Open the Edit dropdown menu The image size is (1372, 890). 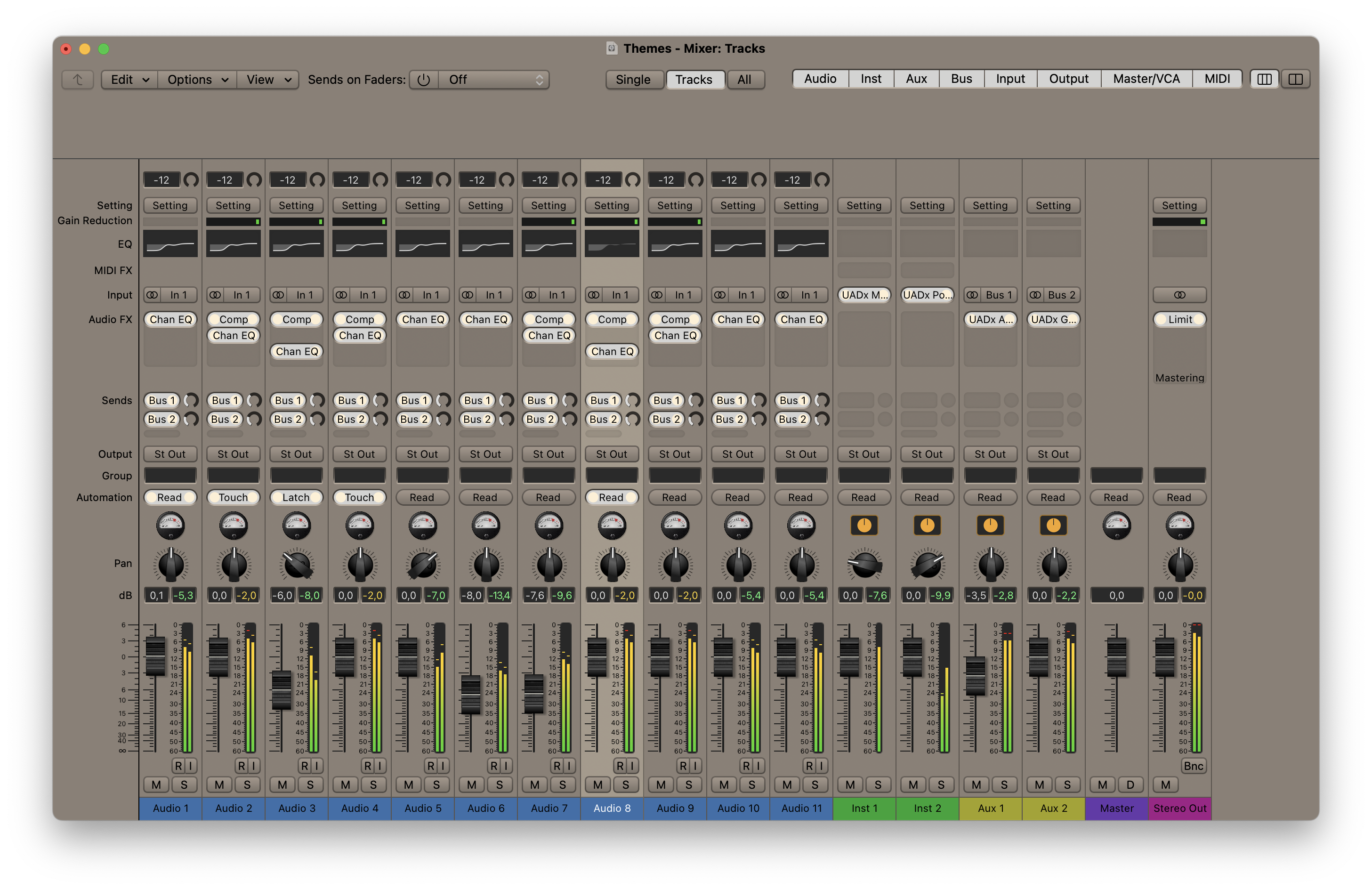point(129,80)
